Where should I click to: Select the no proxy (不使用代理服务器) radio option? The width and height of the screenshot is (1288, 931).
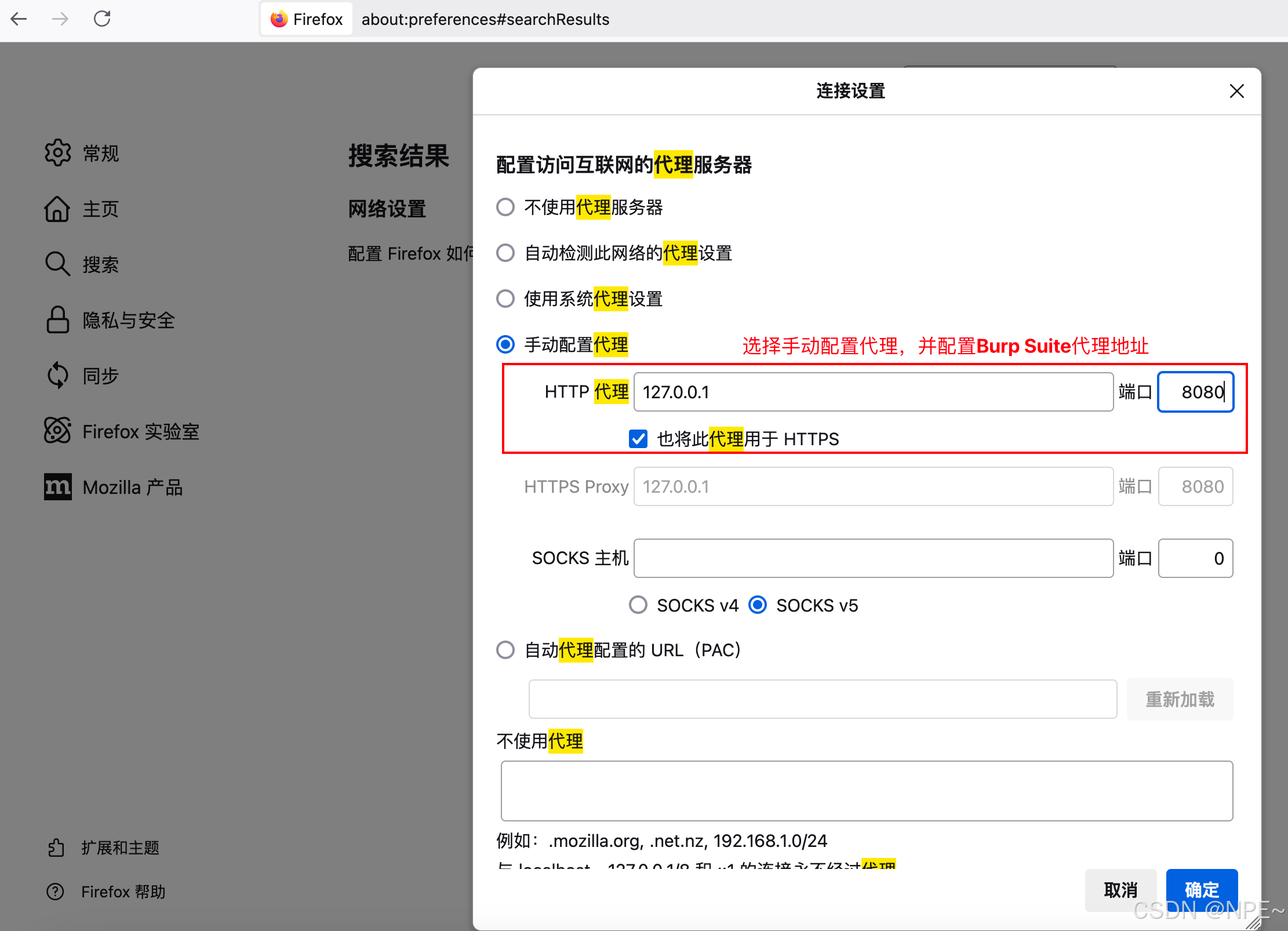point(505,207)
